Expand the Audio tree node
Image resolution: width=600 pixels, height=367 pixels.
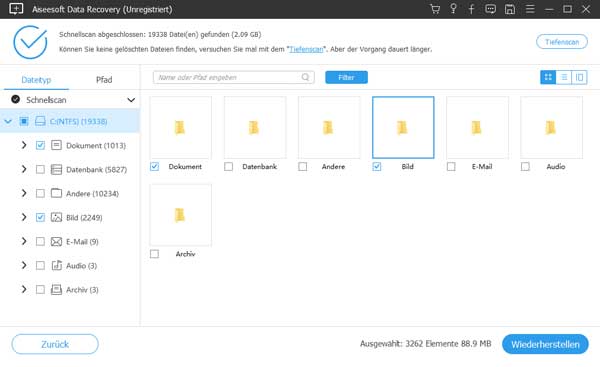click(24, 265)
